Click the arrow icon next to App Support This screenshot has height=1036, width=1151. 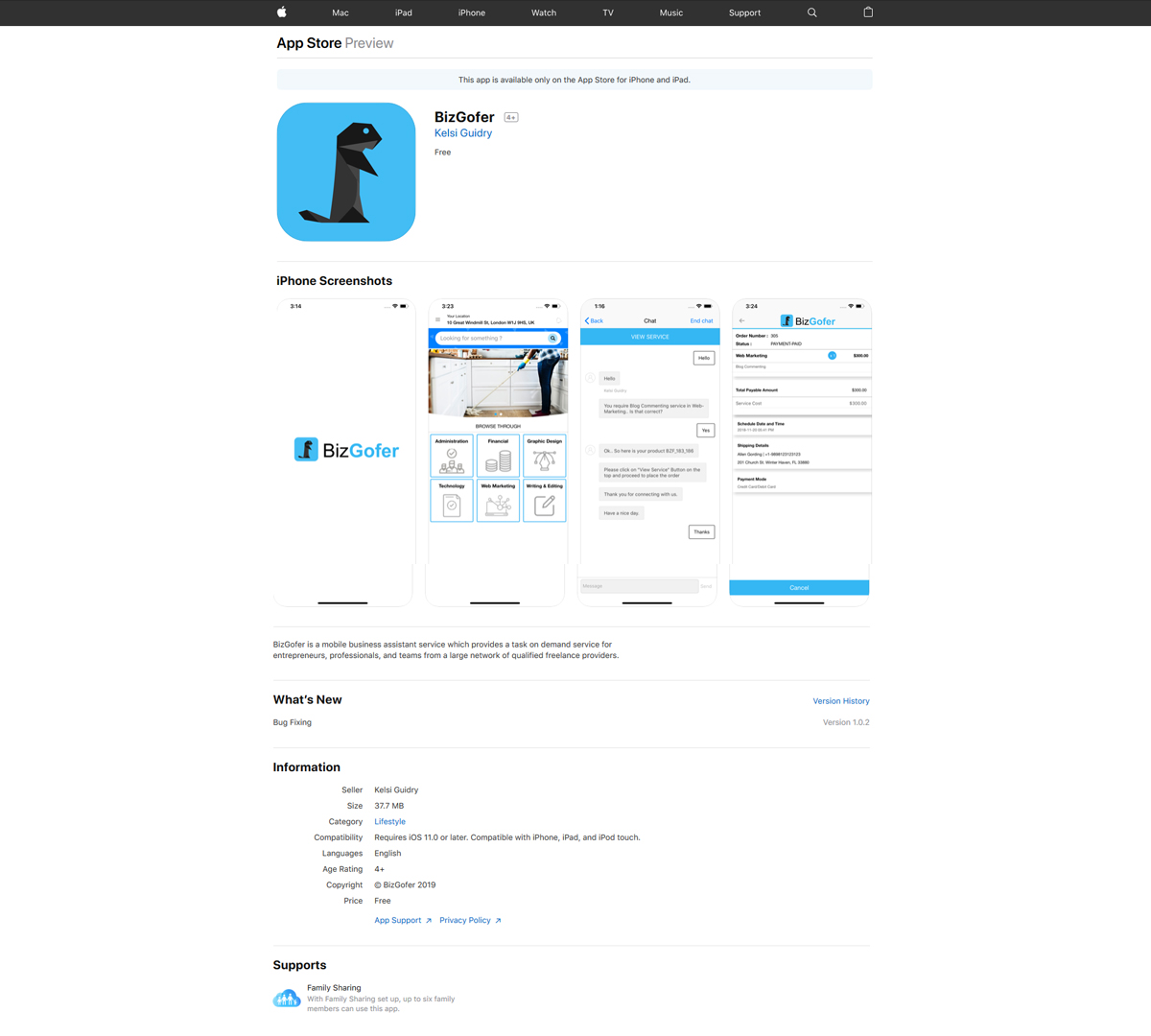429,921
